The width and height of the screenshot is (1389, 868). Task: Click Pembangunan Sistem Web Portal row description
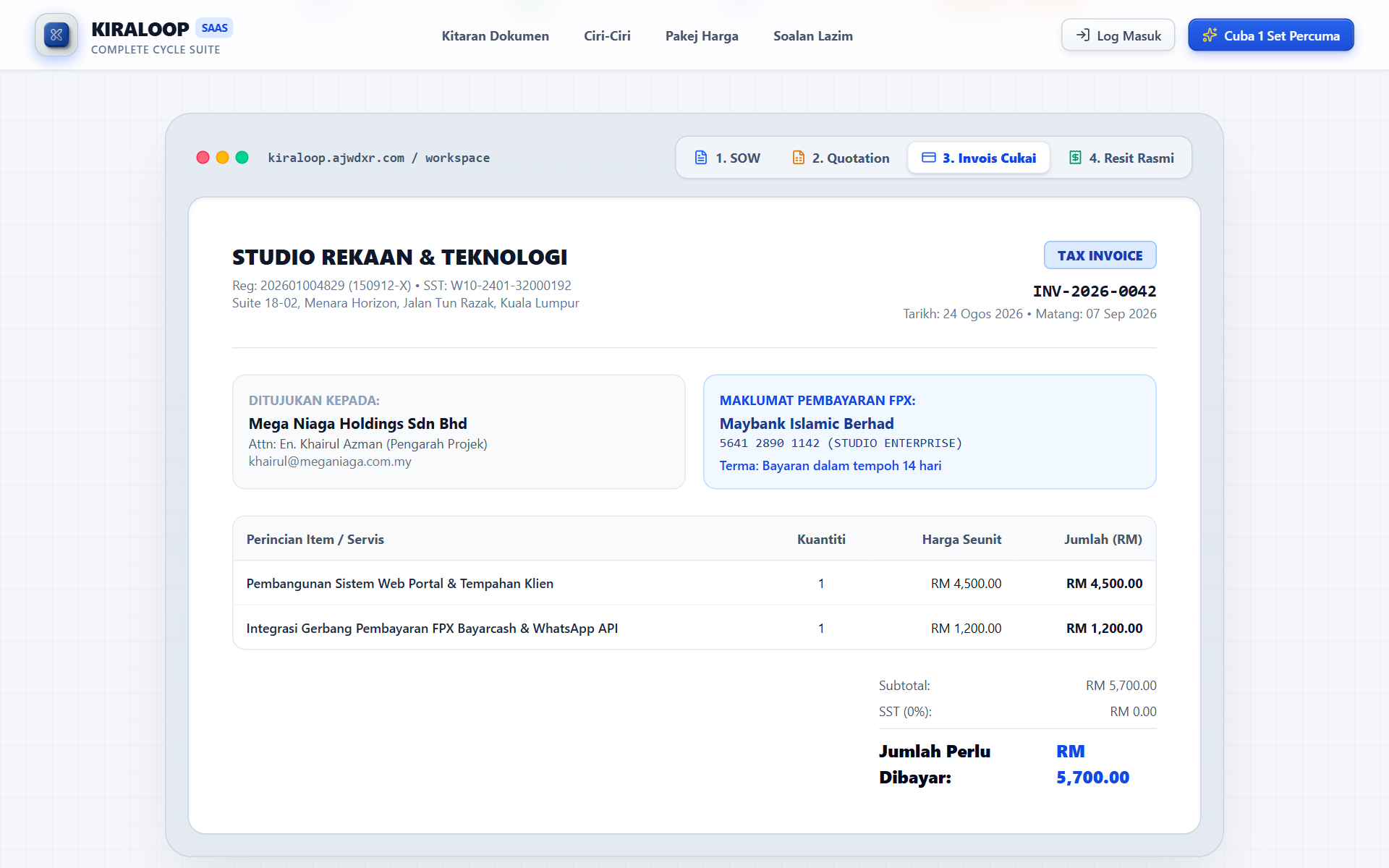400,584
